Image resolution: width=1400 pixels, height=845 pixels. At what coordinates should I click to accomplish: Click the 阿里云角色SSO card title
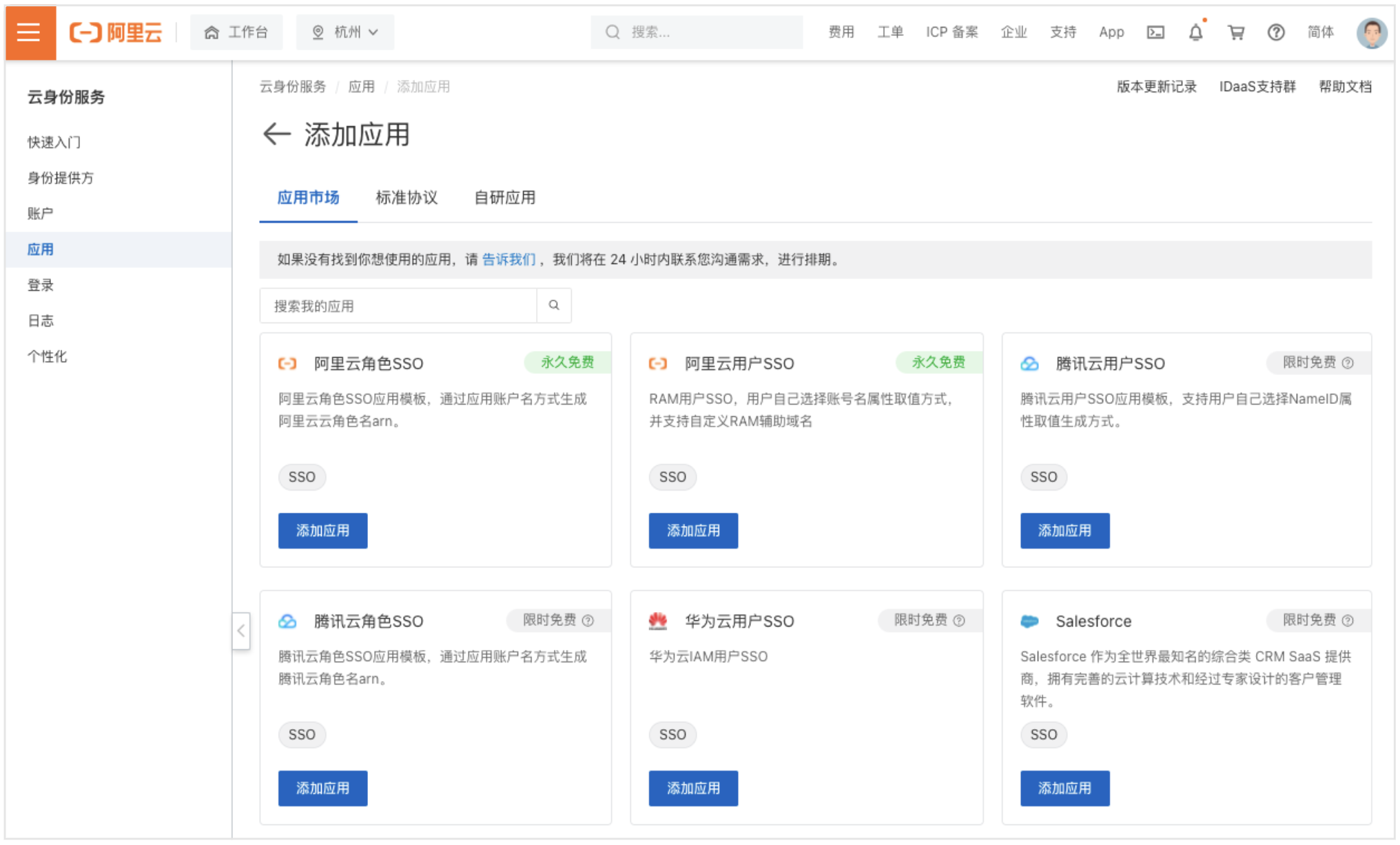369,364
